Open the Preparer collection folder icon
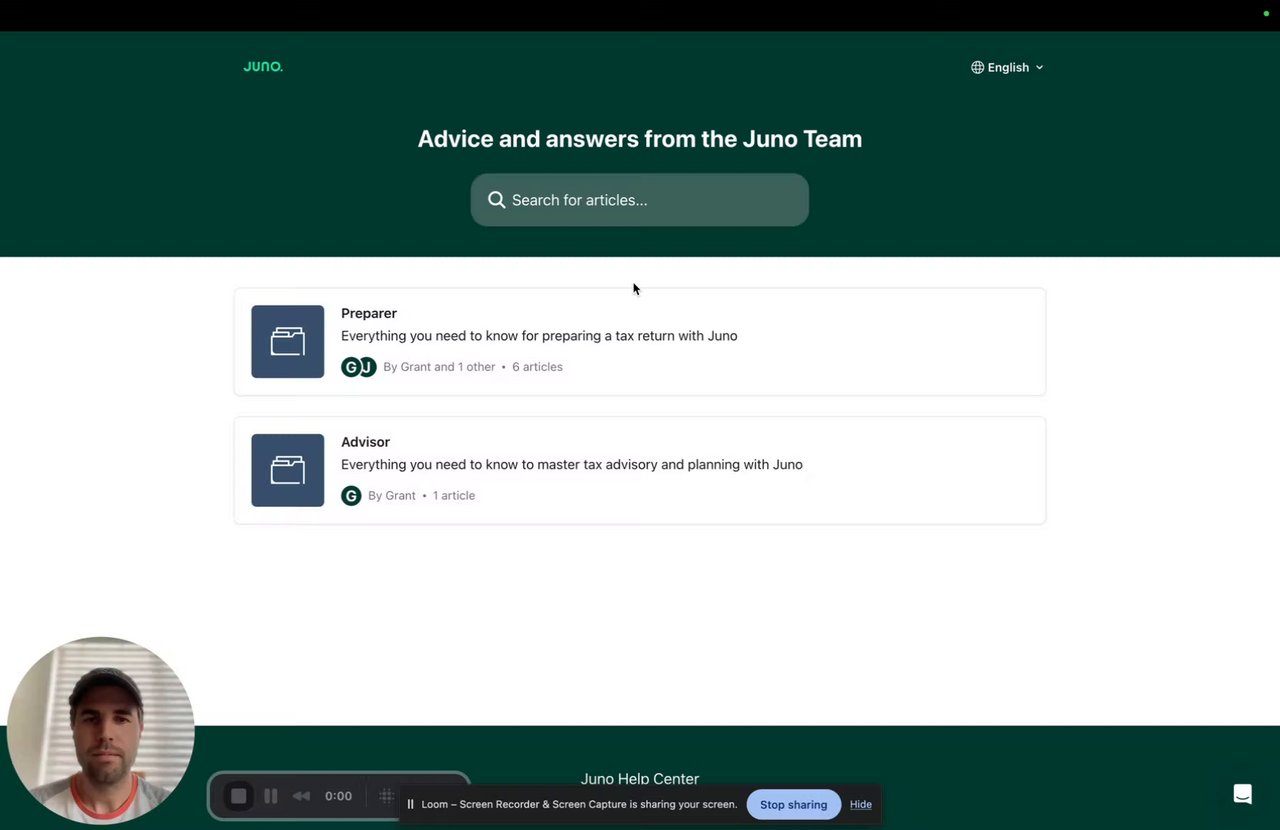Viewport: 1280px width, 830px height. pos(288,342)
